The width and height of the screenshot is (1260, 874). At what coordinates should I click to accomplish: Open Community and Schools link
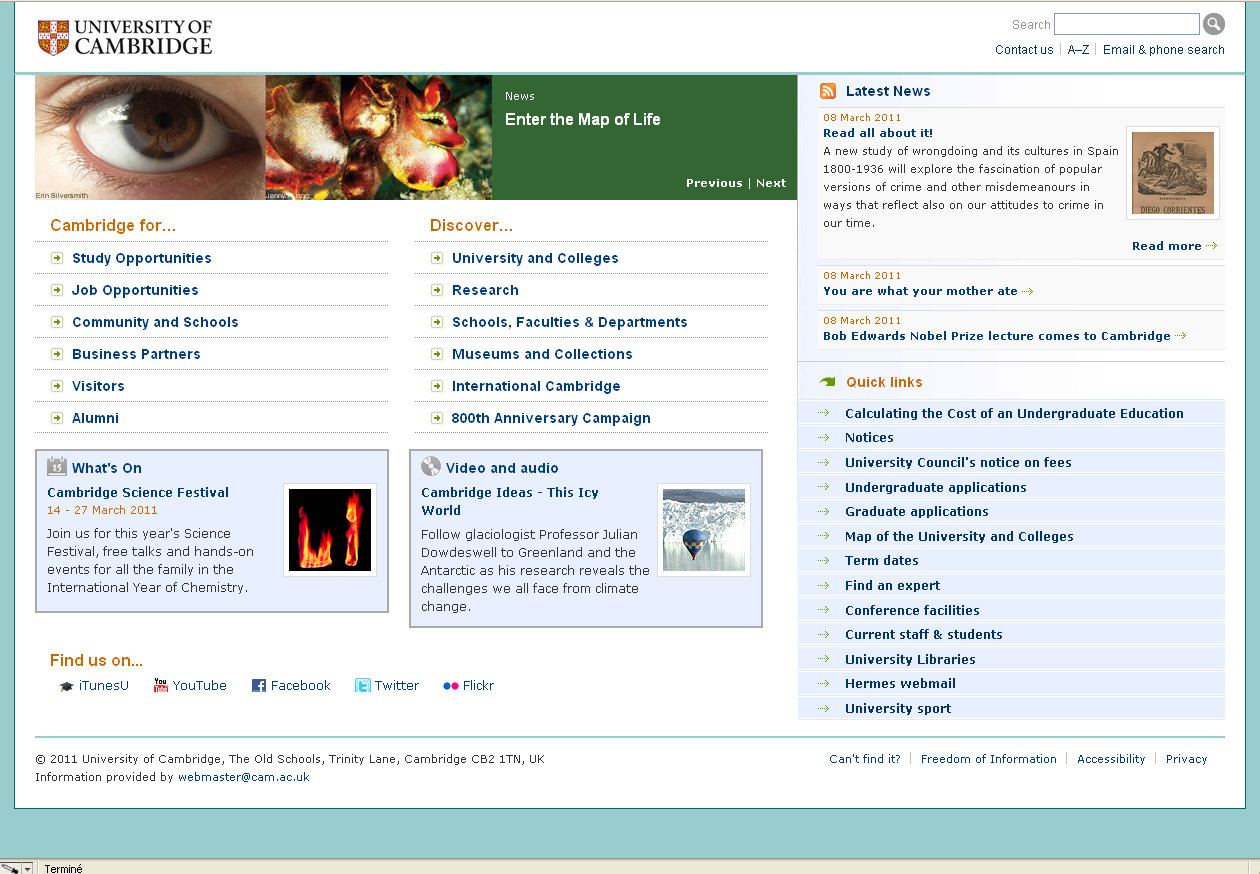[x=155, y=322]
